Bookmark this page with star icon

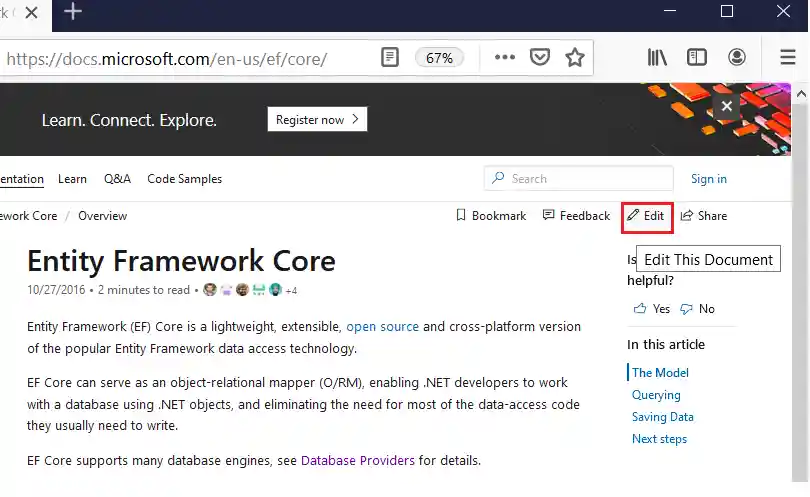[575, 58]
